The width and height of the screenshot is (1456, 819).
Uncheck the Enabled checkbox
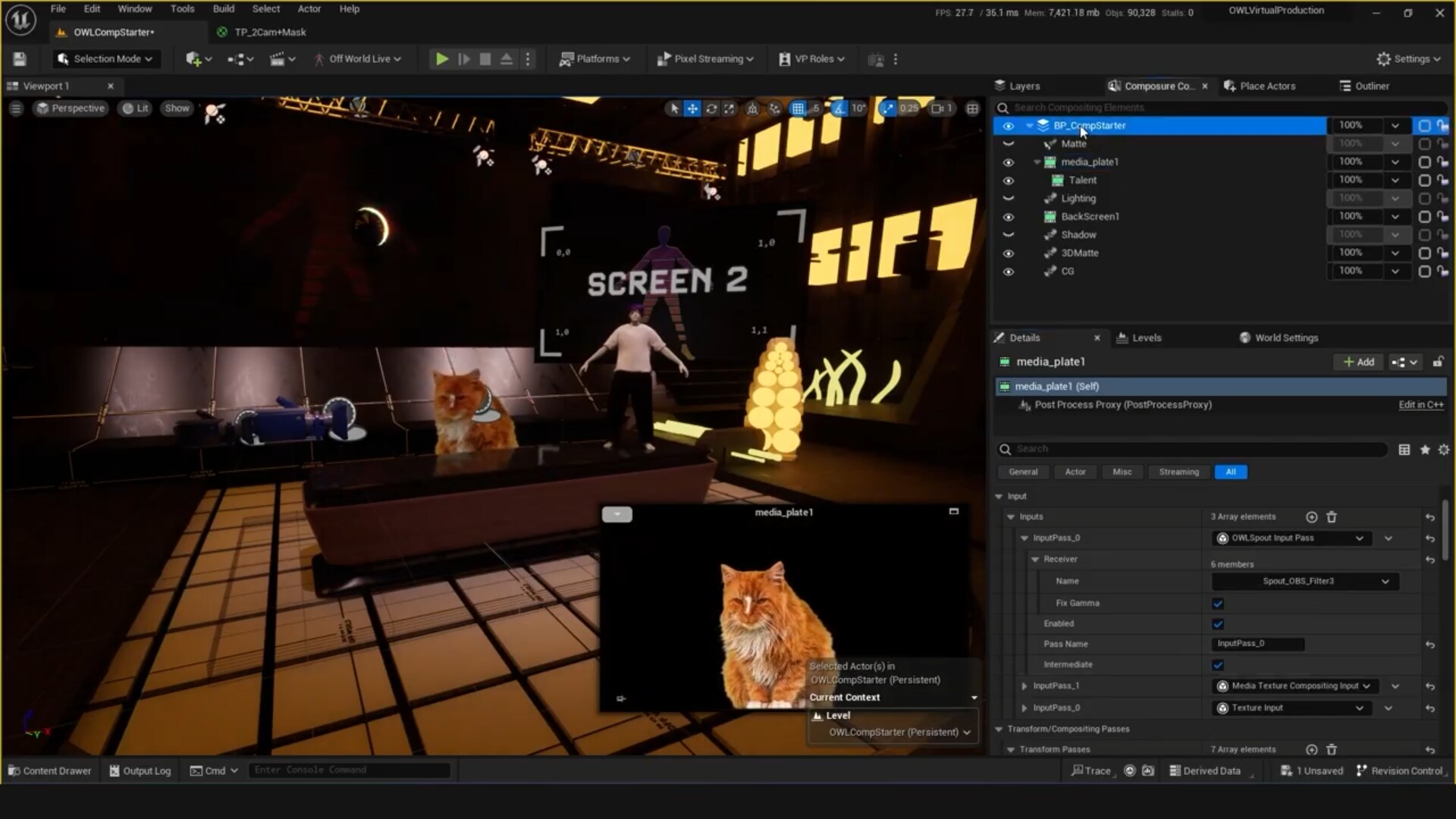pos(1218,624)
